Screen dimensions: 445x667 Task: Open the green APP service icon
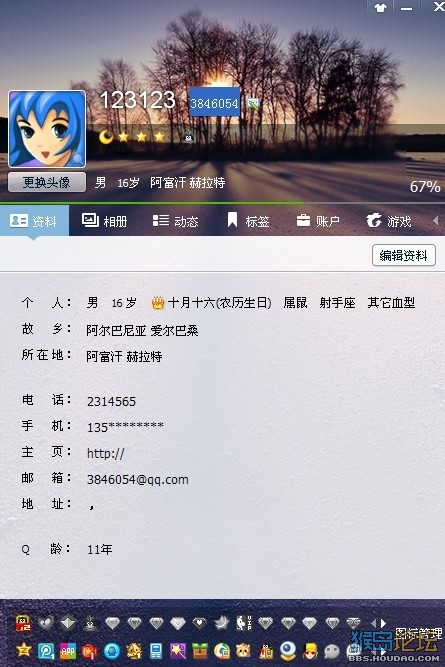[x=68, y=650]
